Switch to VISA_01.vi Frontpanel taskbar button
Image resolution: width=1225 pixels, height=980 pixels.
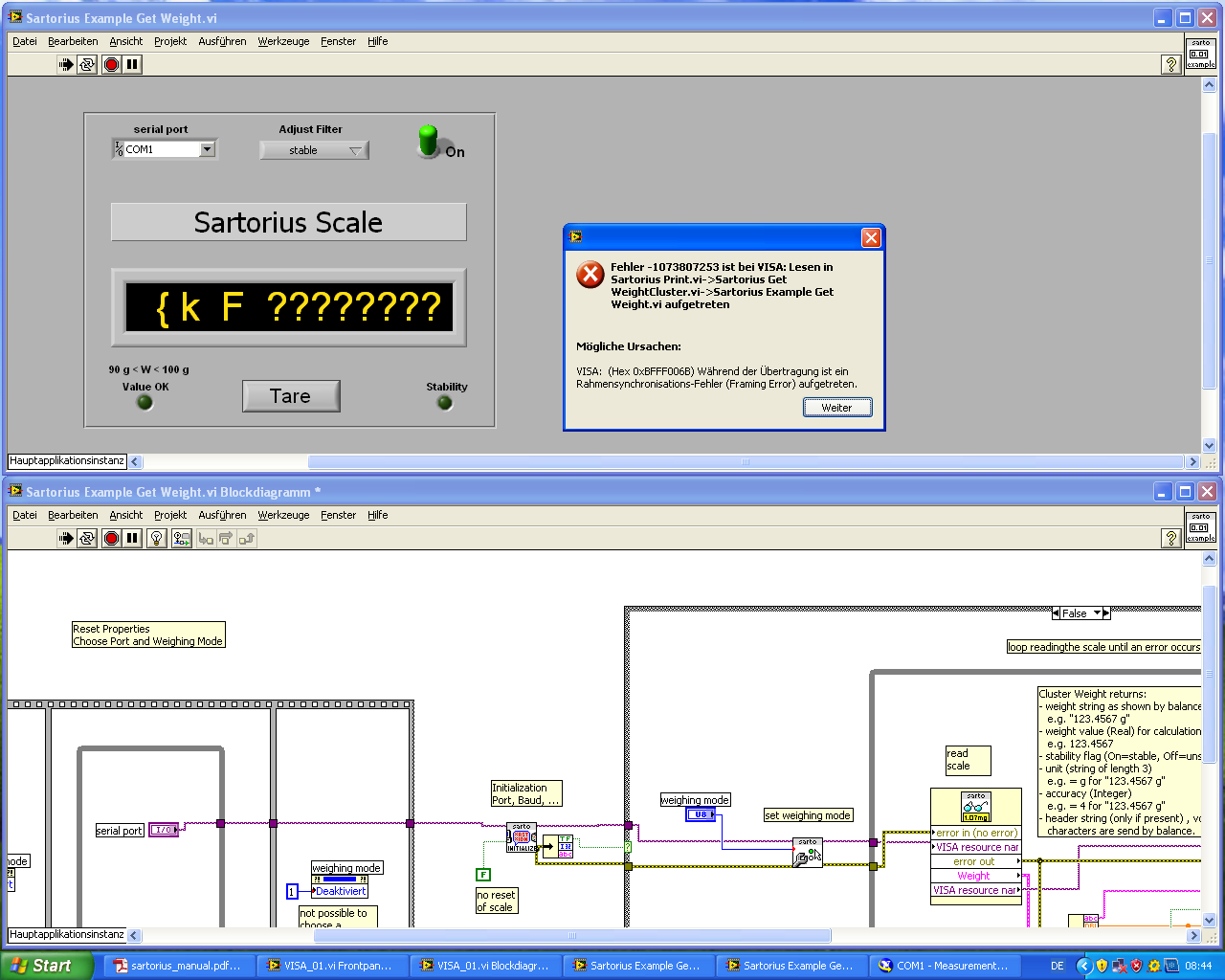332,966
